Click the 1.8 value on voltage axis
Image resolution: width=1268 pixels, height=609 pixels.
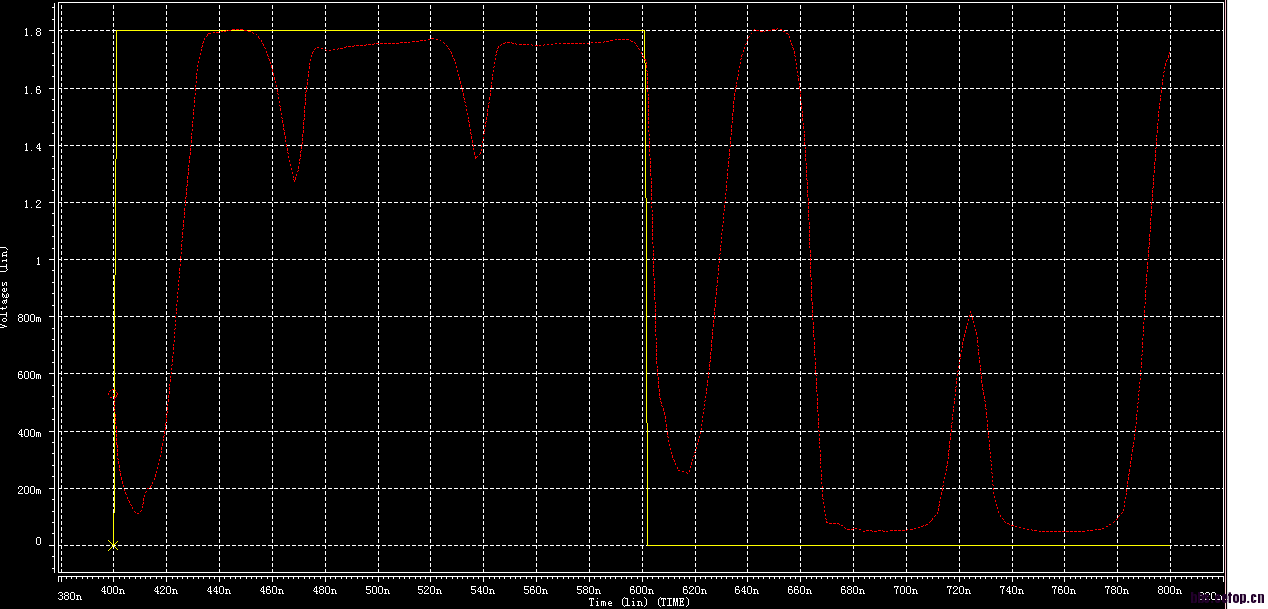[32, 32]
